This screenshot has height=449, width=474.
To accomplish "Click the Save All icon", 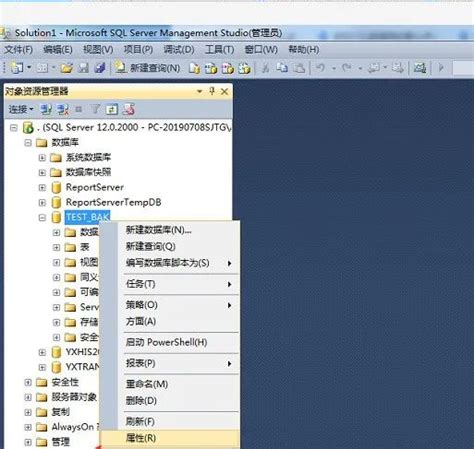I will 100,68.
